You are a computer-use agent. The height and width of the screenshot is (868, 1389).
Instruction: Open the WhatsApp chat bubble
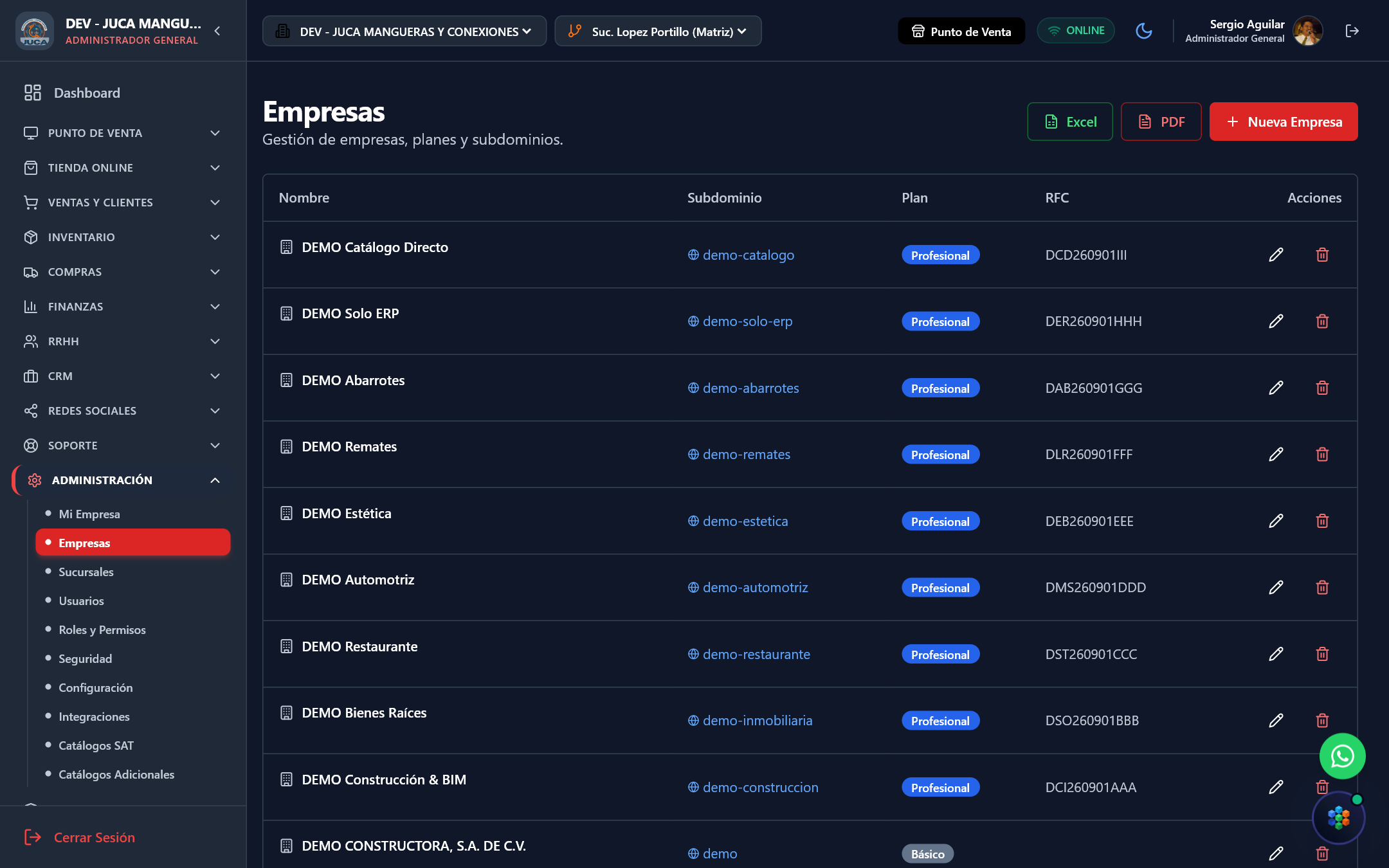(x=1342, y=756)
